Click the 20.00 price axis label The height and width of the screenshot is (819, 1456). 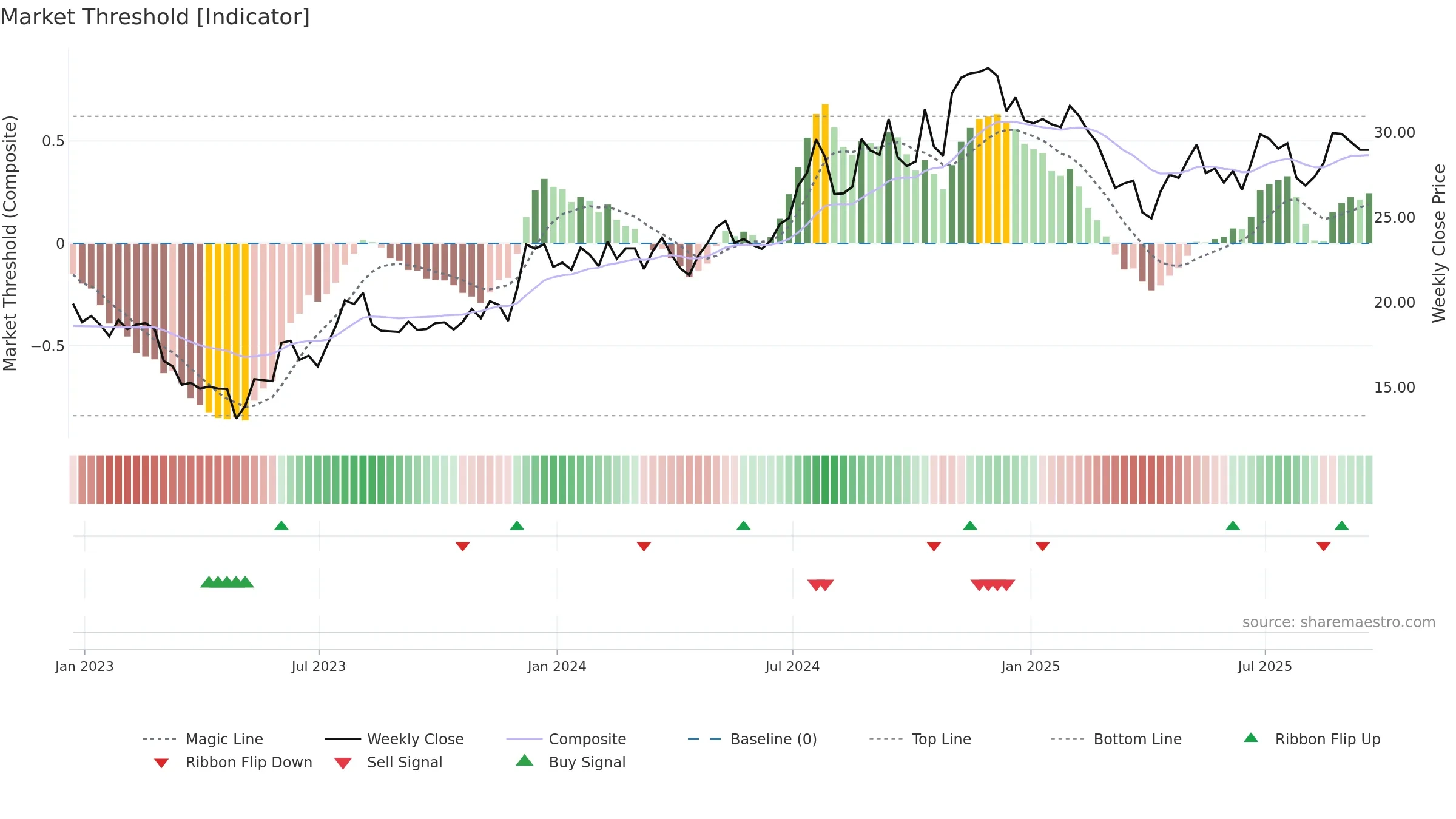click(1395, 303)
